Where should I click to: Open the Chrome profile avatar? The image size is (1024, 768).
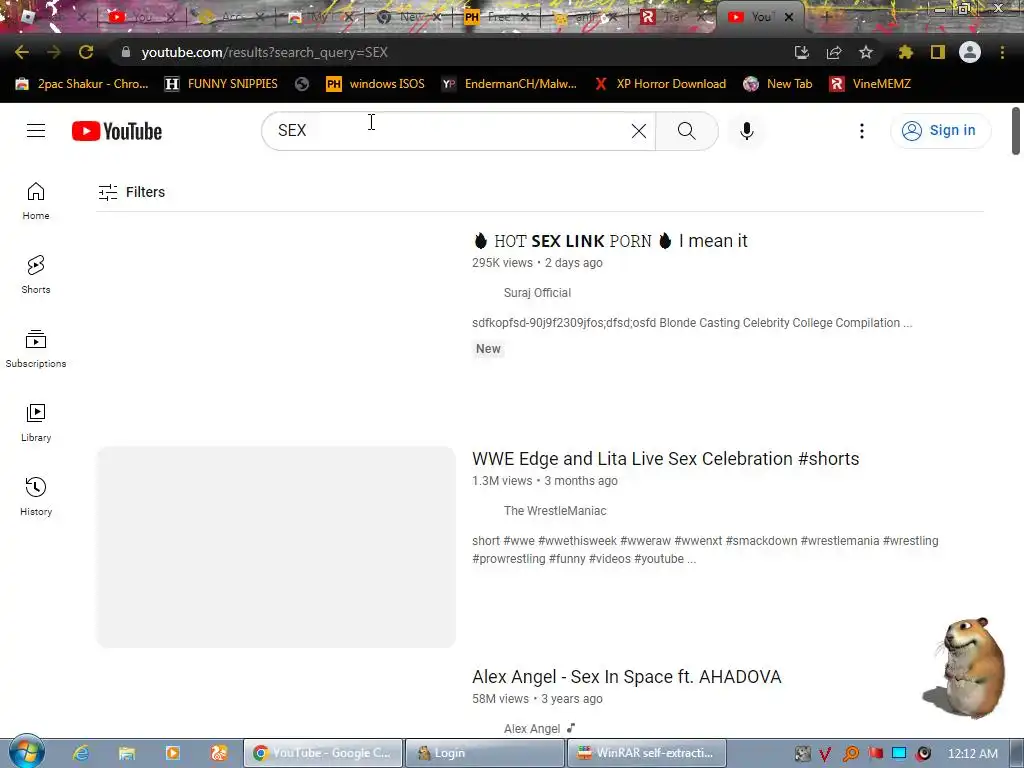point(969,52)
